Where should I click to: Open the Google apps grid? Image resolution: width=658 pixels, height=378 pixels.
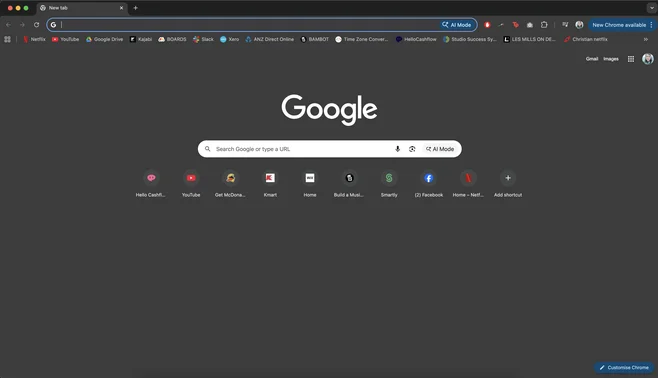click(x=631, y=59)
